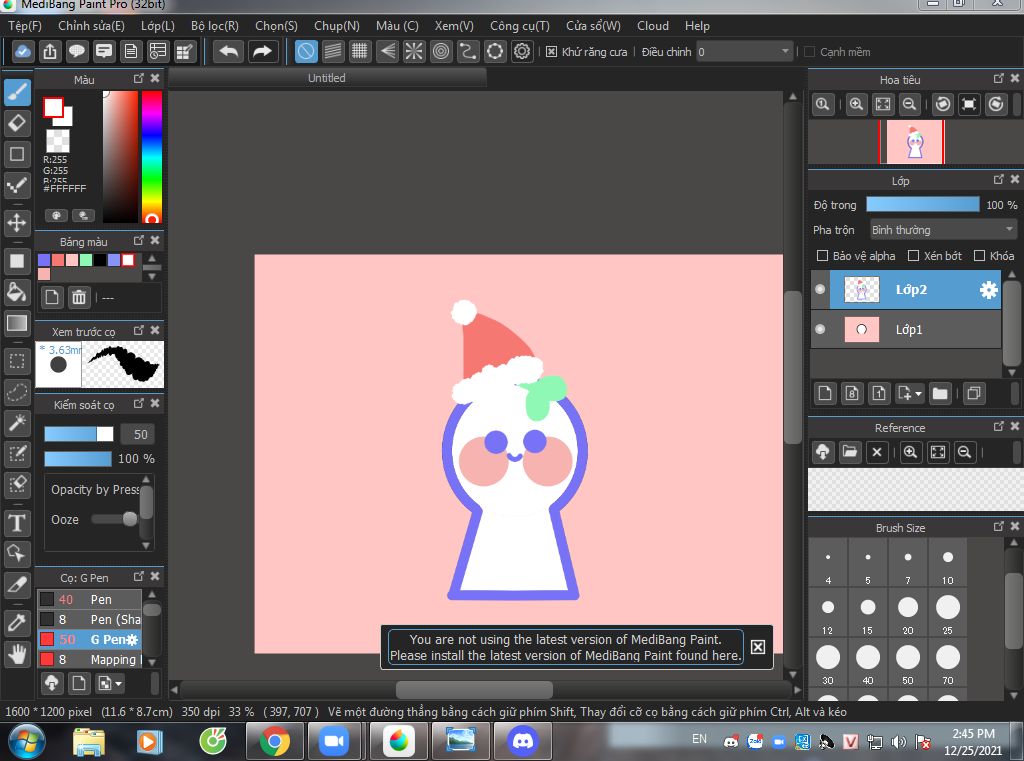Open snap settings gear
Screen dimensions: 1024x761
(x=522, y=52)
